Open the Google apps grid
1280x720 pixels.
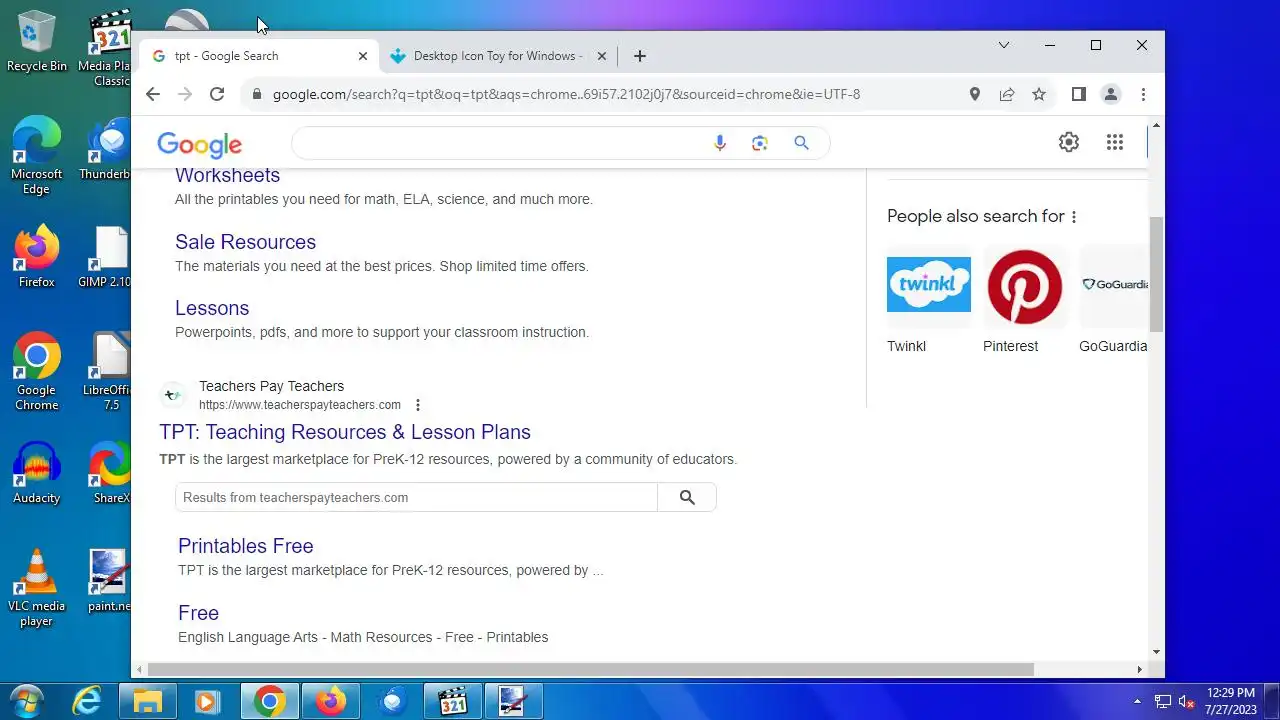(x=1115, y=142)
